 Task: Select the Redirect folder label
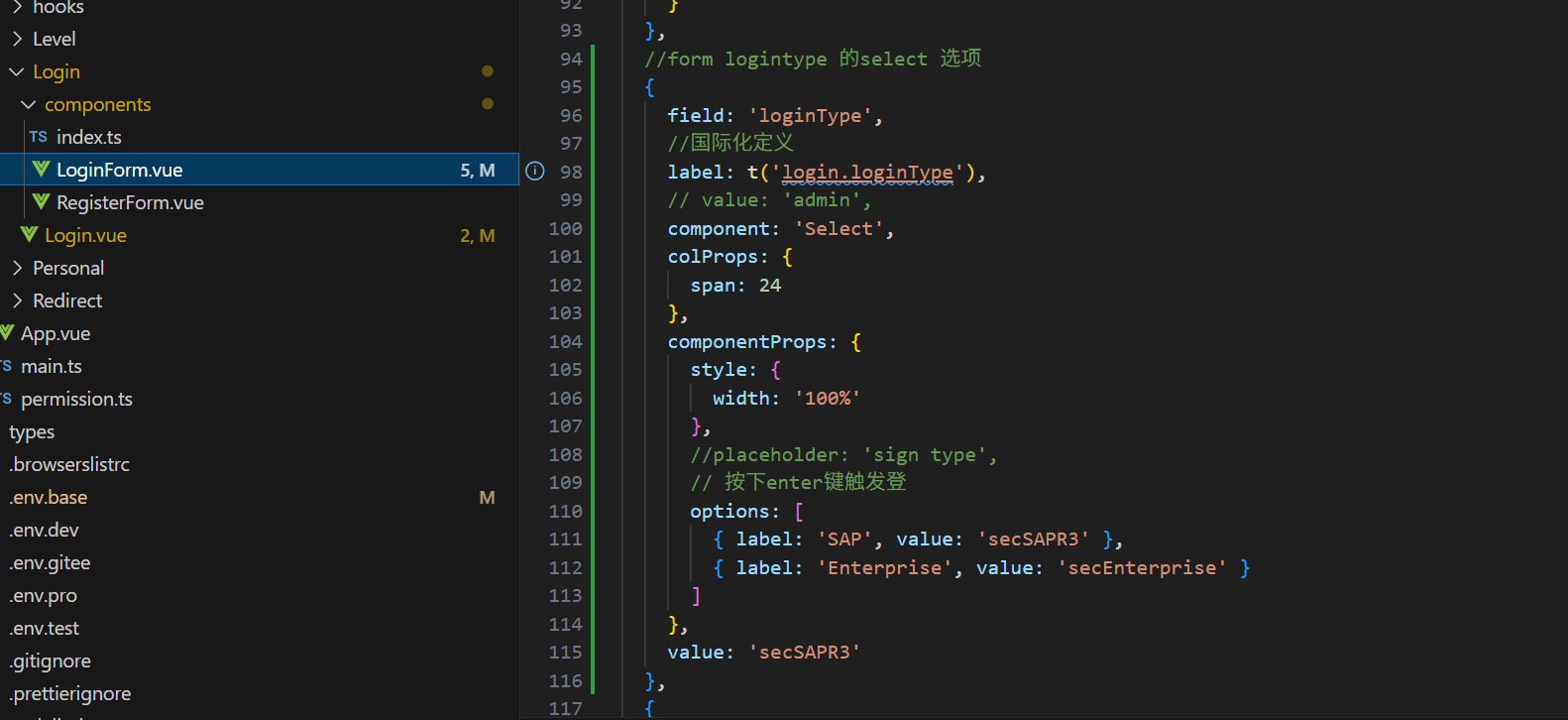tap(67, 300)
